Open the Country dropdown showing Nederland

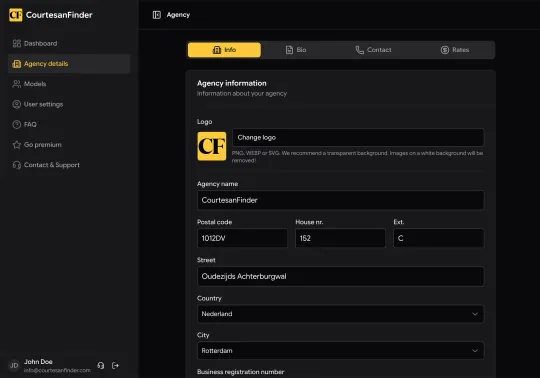tap(340, 314)
